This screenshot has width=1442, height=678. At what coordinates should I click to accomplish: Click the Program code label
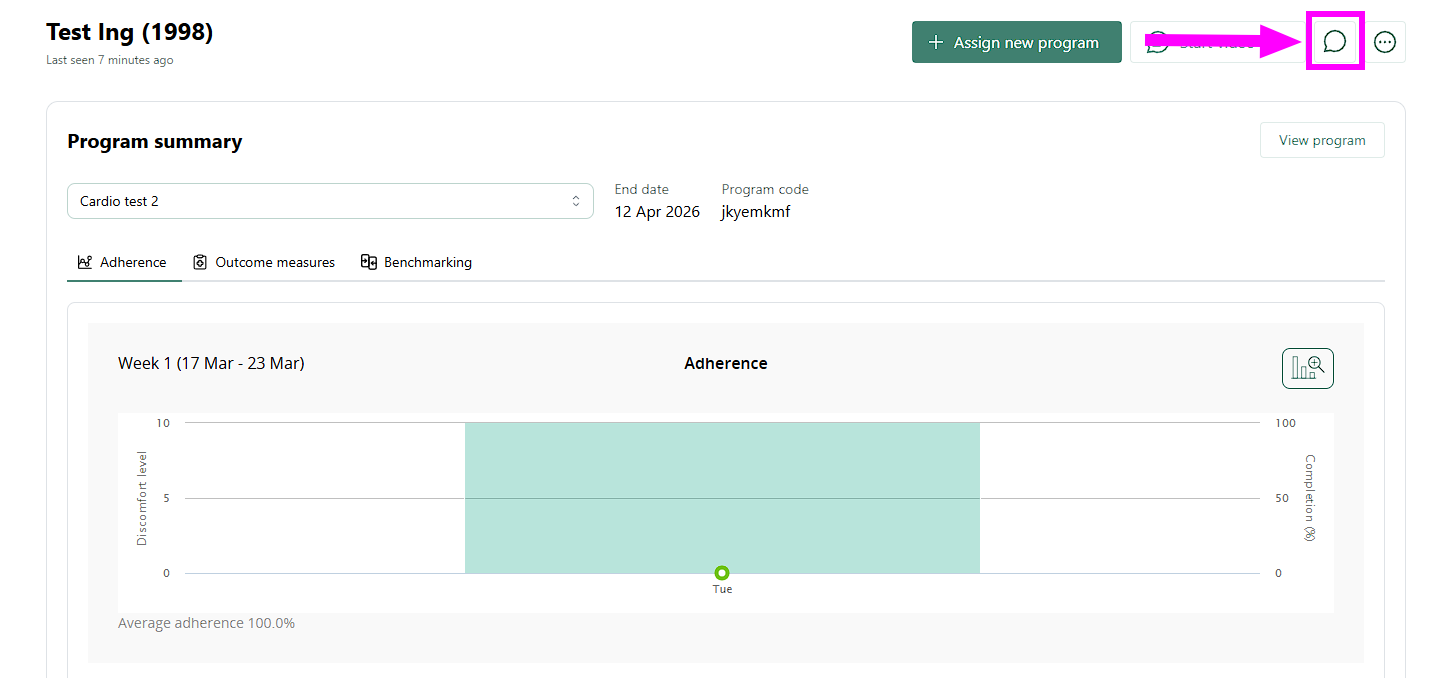tap(765, 189)
